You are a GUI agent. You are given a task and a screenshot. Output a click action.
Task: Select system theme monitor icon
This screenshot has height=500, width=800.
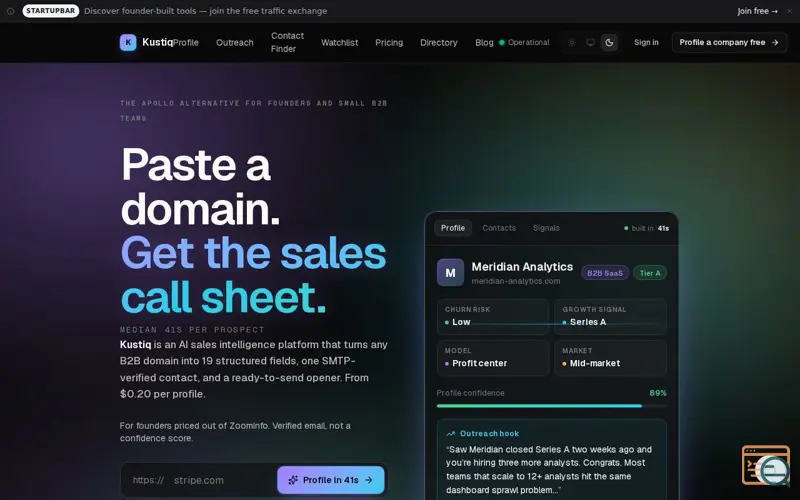tap(590, 42)
